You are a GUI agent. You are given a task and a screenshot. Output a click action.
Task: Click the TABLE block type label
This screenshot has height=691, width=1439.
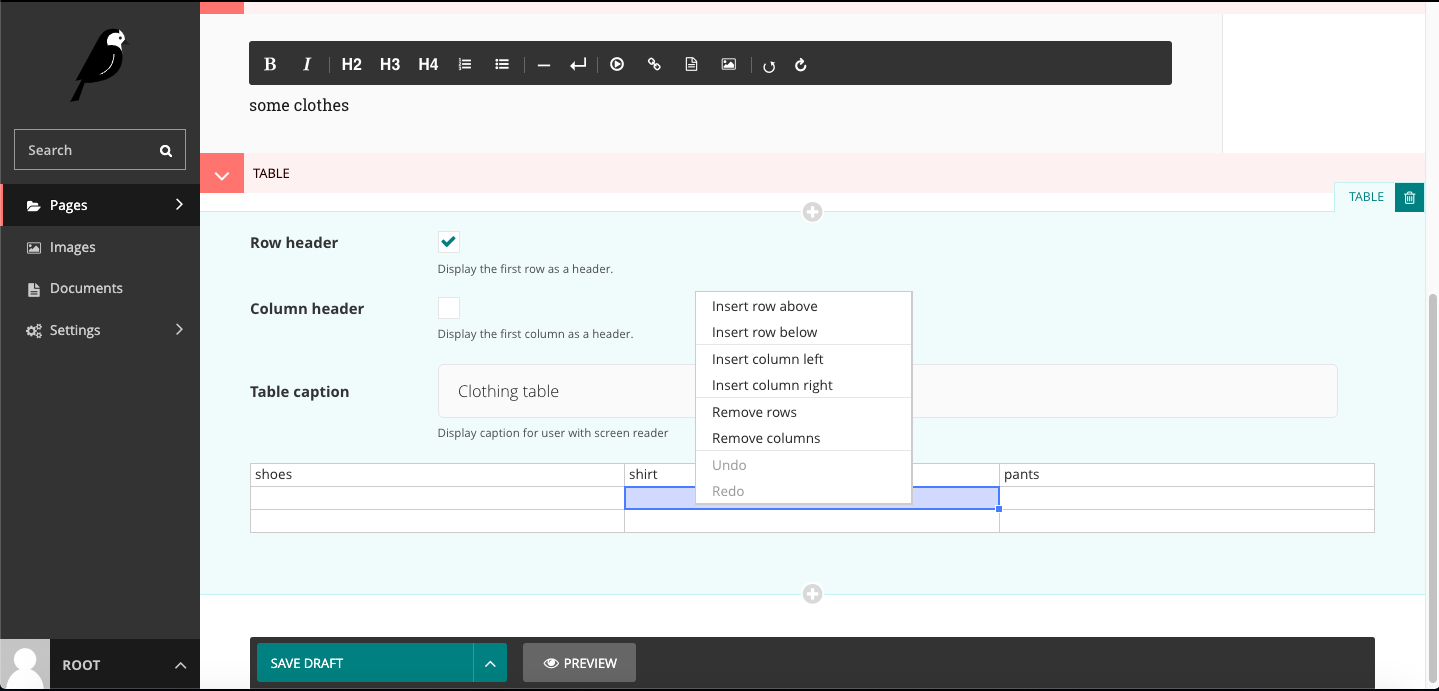coord(1365,197)
